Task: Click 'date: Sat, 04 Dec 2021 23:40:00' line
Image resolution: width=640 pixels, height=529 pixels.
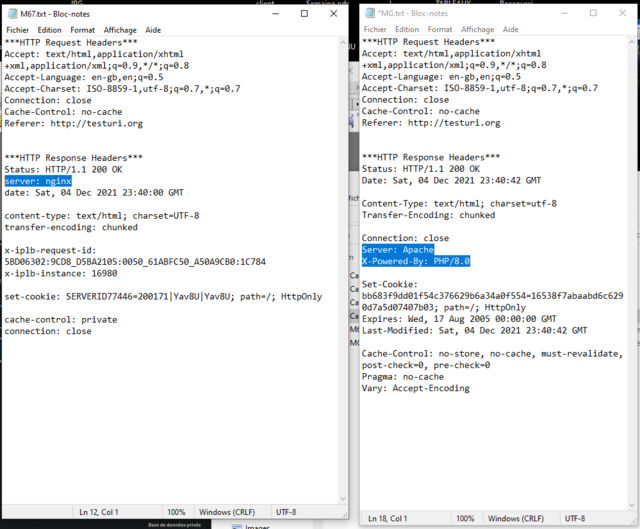Action: (x=94, y=192)
